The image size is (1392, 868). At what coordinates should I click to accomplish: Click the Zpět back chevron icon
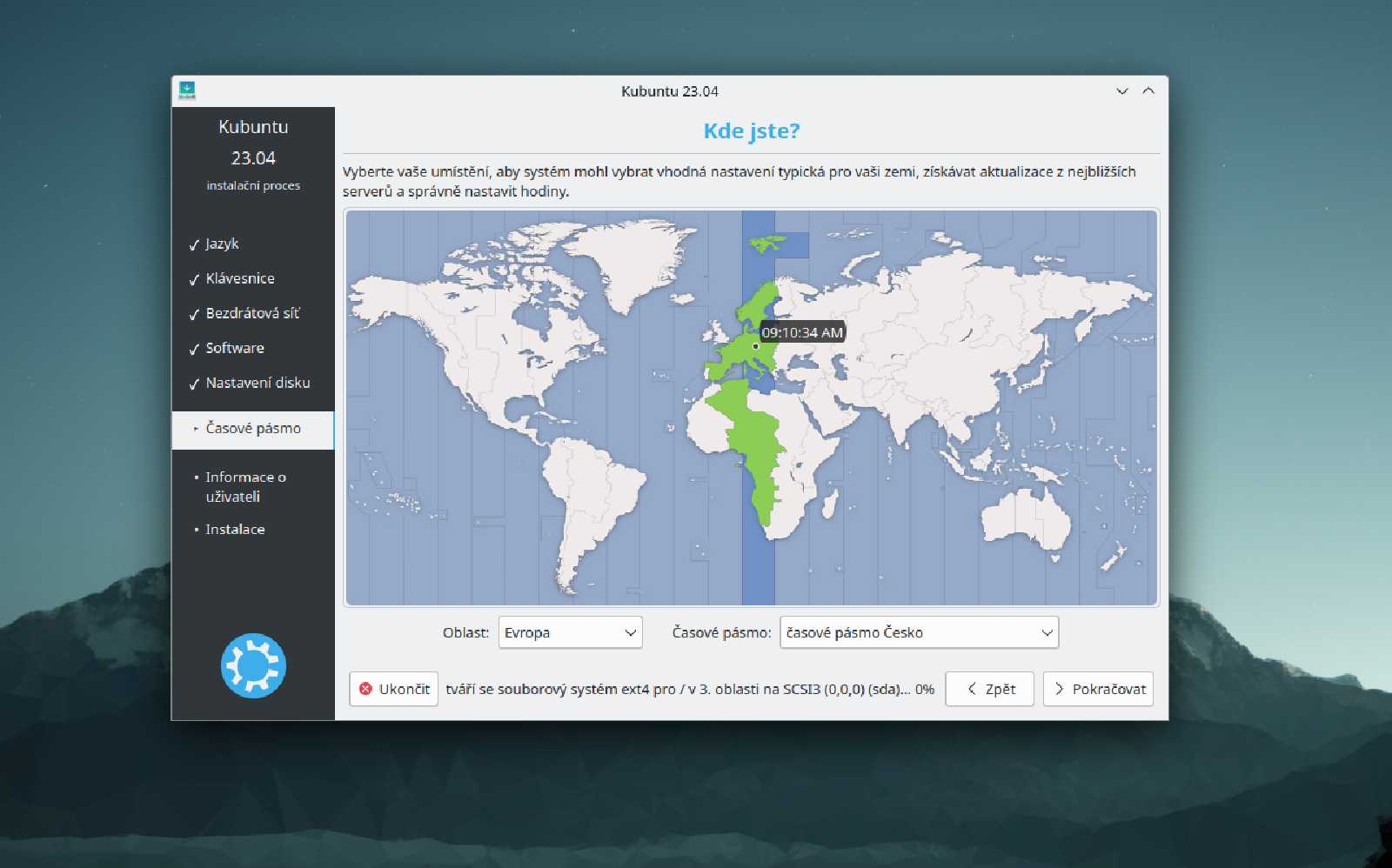(x=972, y=689)
